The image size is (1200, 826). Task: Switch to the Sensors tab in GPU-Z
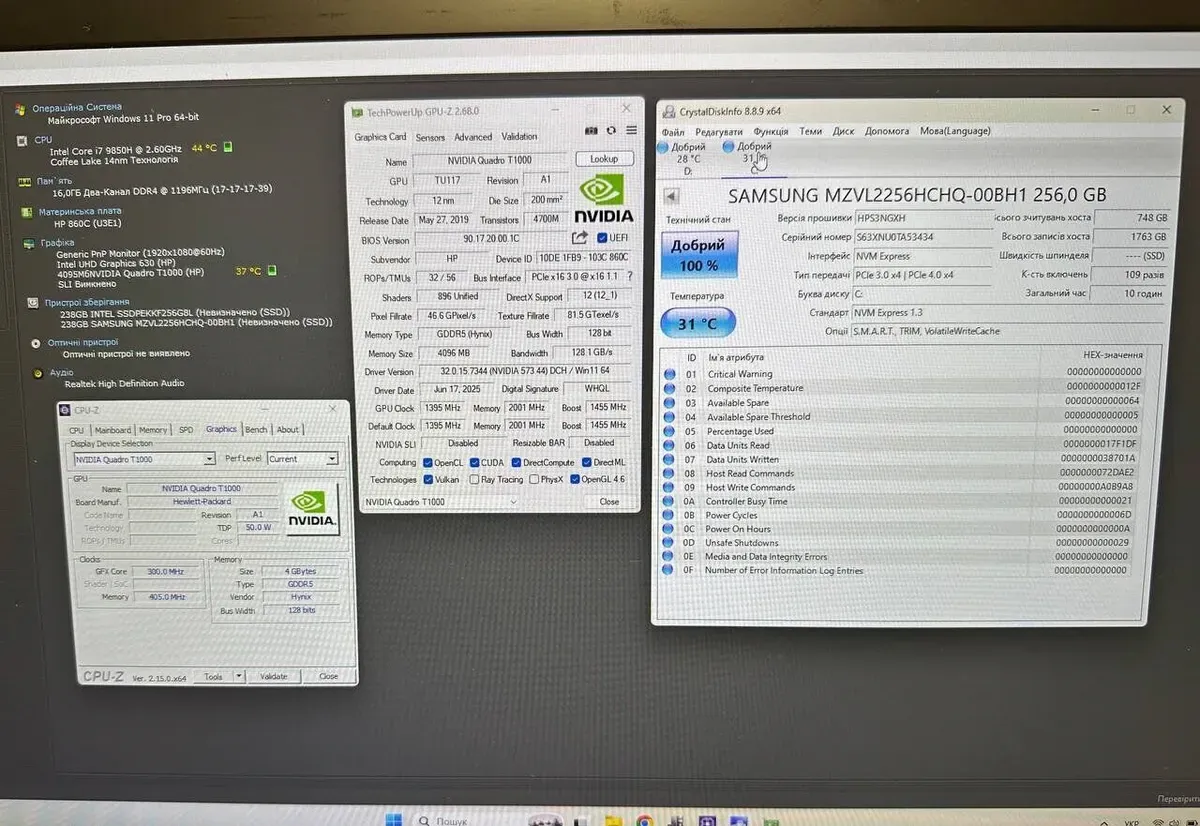coord(430,137)
